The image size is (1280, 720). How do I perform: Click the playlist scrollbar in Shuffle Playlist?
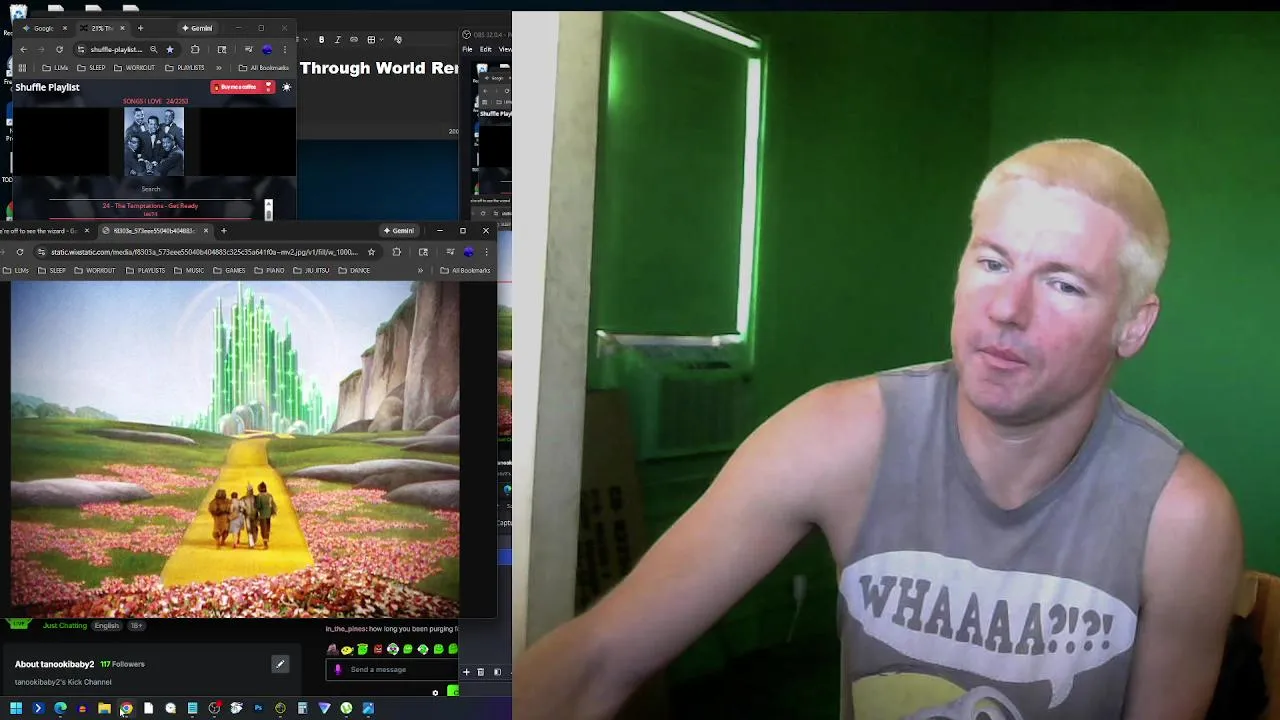pos(268,209)
